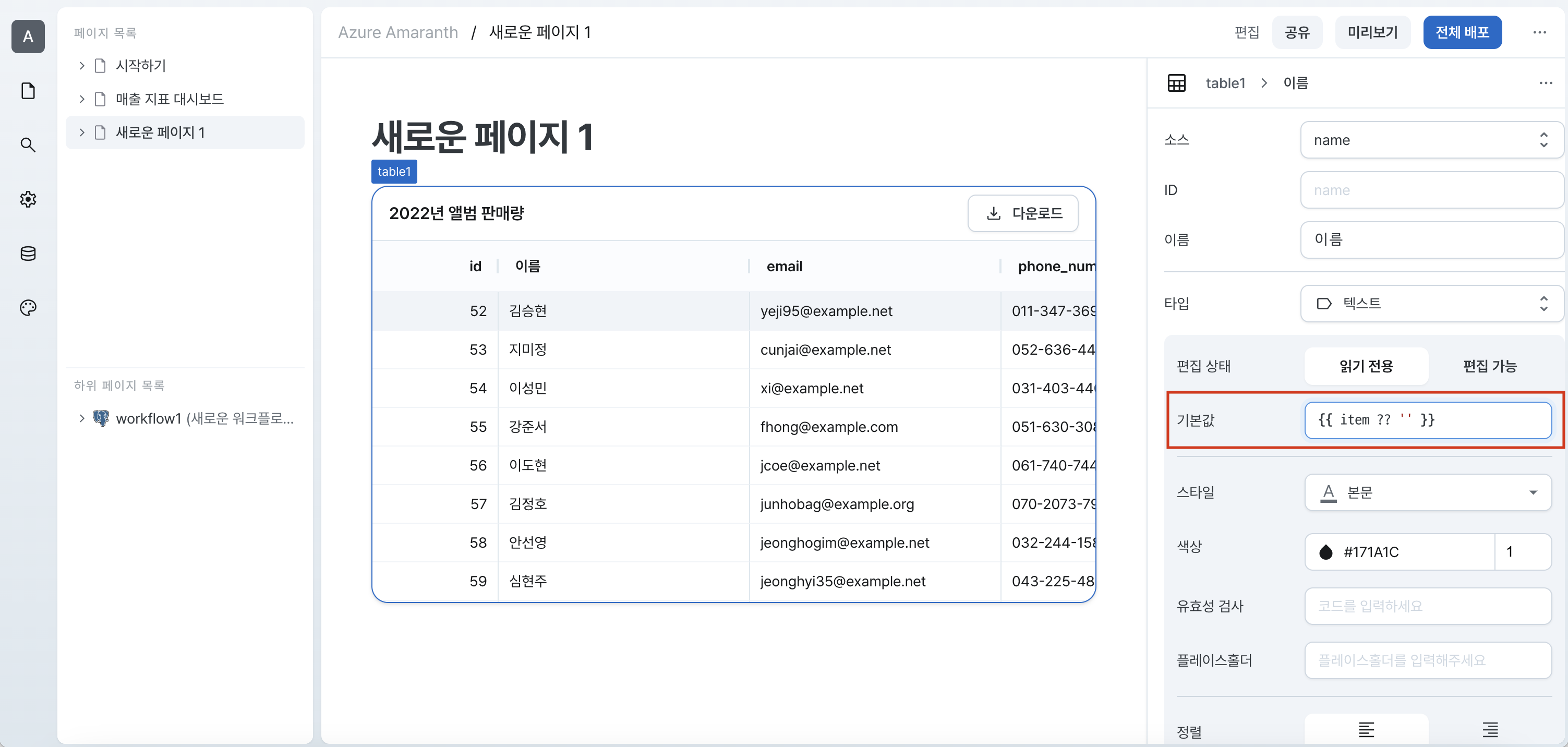
Task: Click the table grid icon beside table1
Action: tap(1177, 83)
